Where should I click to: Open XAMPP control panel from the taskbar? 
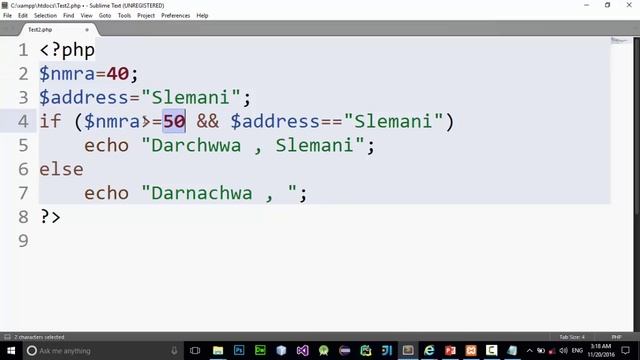[471, 351]
